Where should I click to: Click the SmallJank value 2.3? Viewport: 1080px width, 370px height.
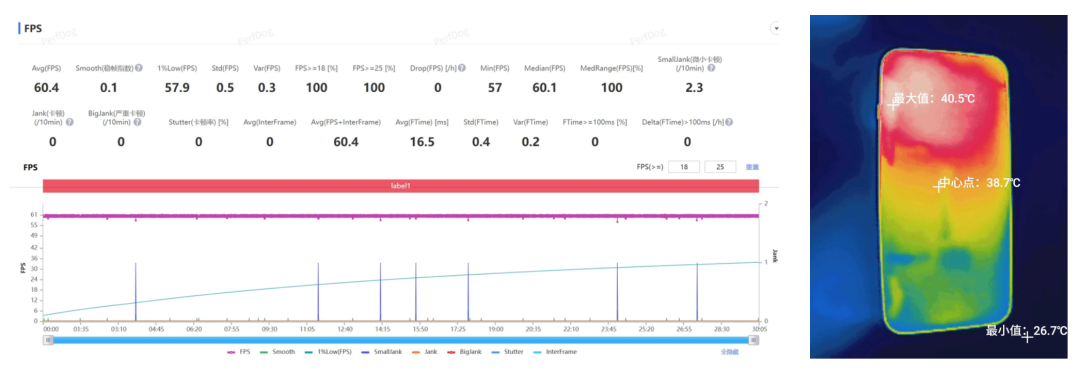tap(694, 88)
